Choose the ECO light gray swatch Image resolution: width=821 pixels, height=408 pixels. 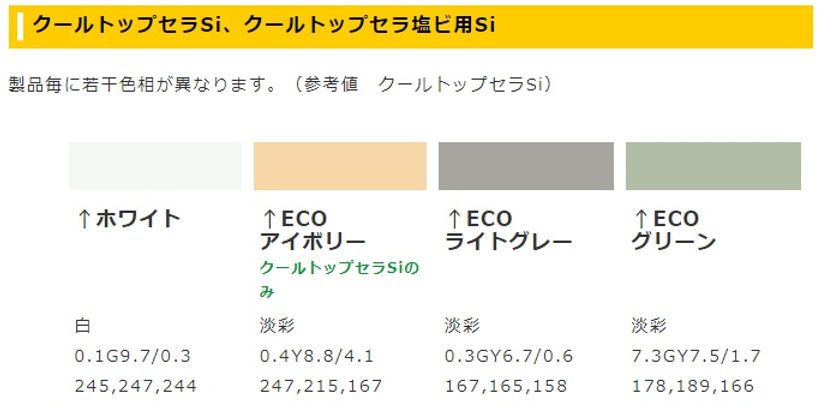pos(526,166)
